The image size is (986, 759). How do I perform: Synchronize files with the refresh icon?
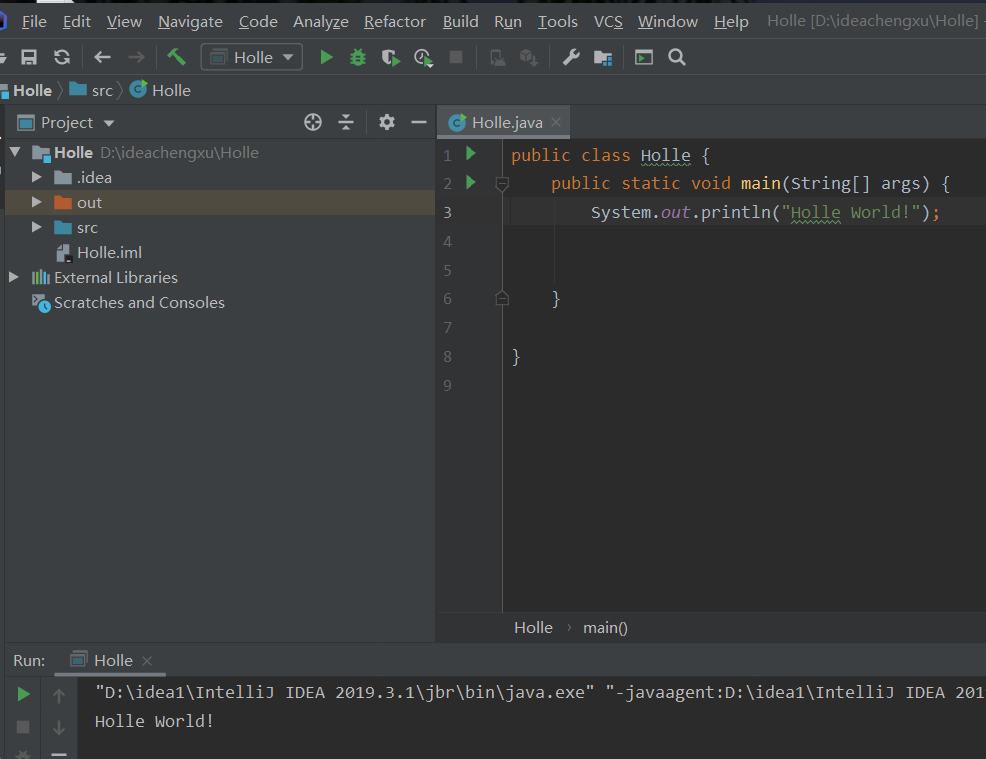pyautogui.click(x=62, y=57)
